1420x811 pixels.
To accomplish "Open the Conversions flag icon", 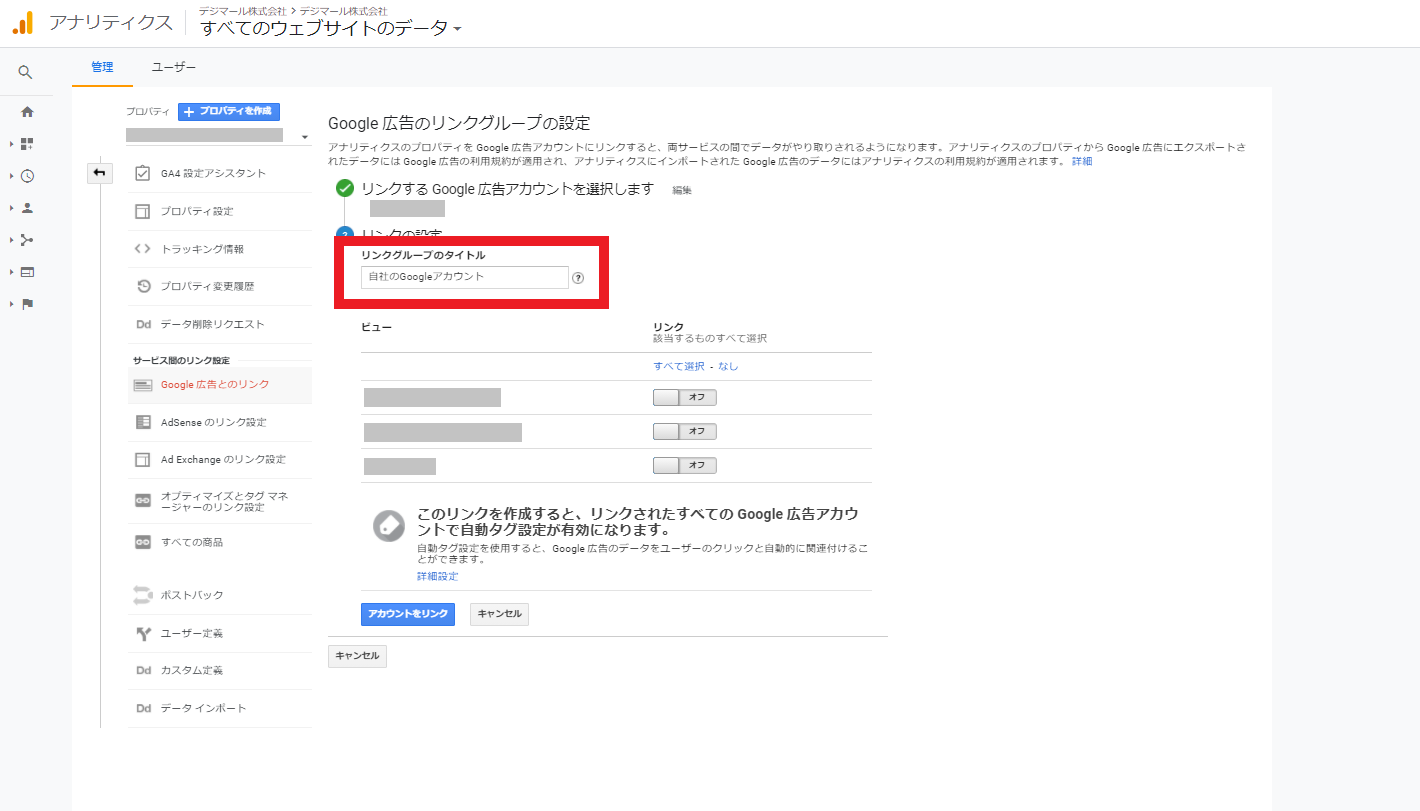I will pyautogui.click(x=27, y=304).
